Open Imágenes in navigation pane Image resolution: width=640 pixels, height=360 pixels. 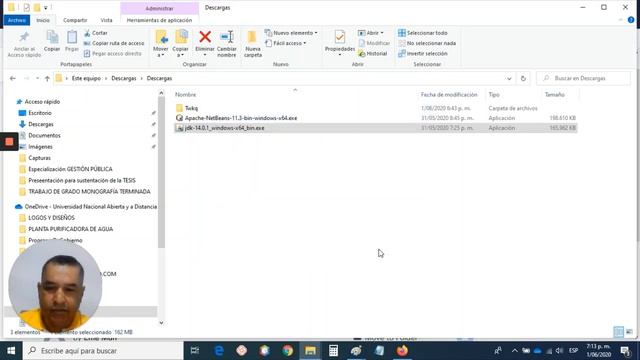pos(40,147)
